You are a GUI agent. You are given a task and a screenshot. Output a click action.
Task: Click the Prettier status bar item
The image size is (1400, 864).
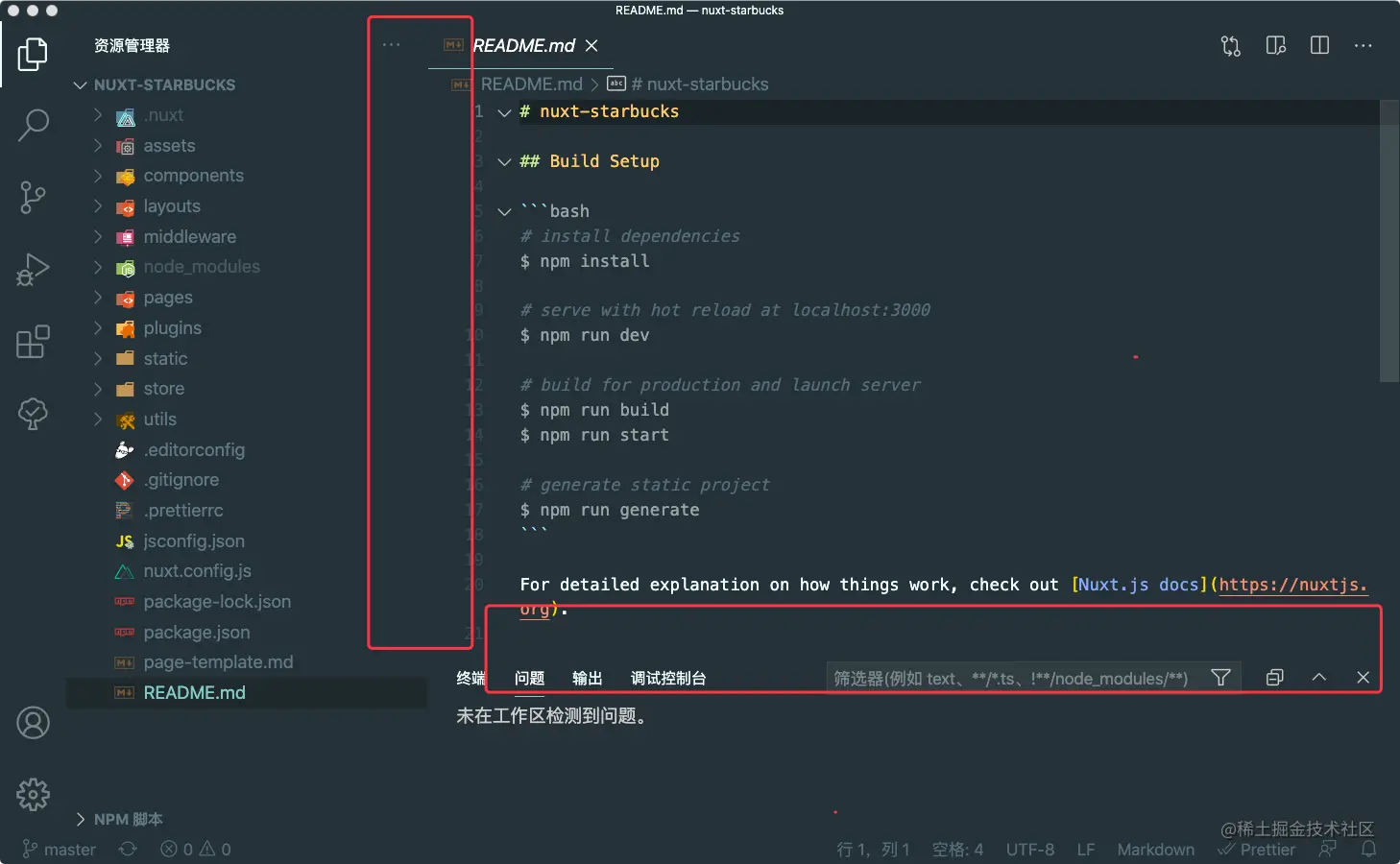[x=1257, y=850]
